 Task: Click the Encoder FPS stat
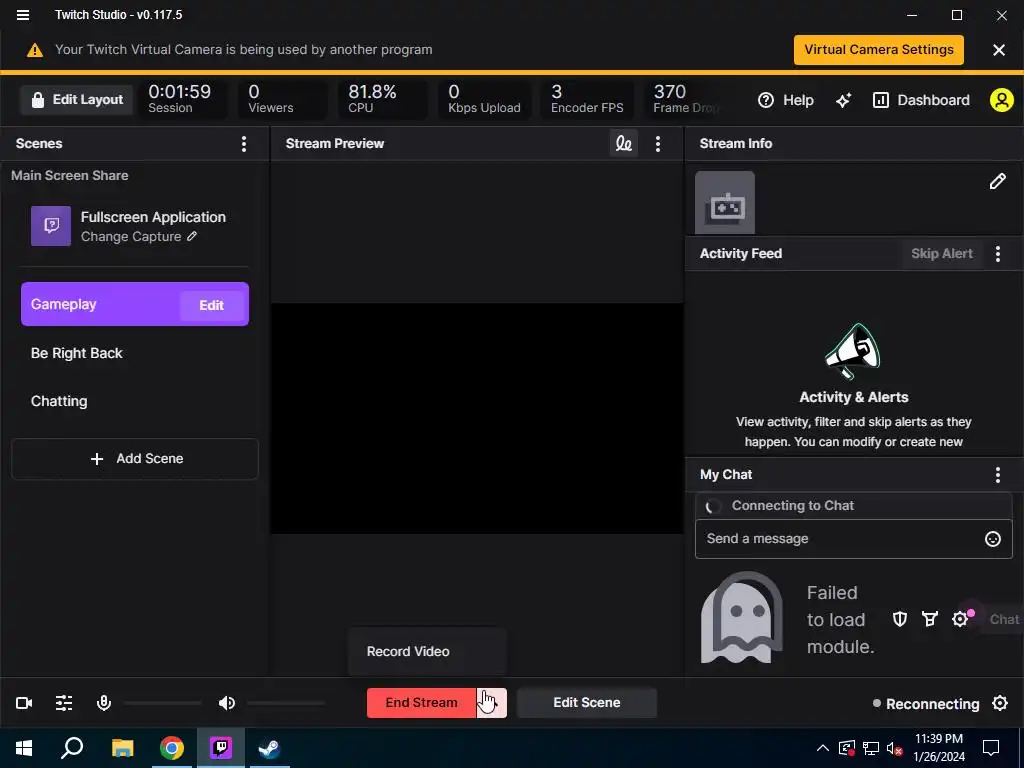pyautogui.click(x=587, y=99)
